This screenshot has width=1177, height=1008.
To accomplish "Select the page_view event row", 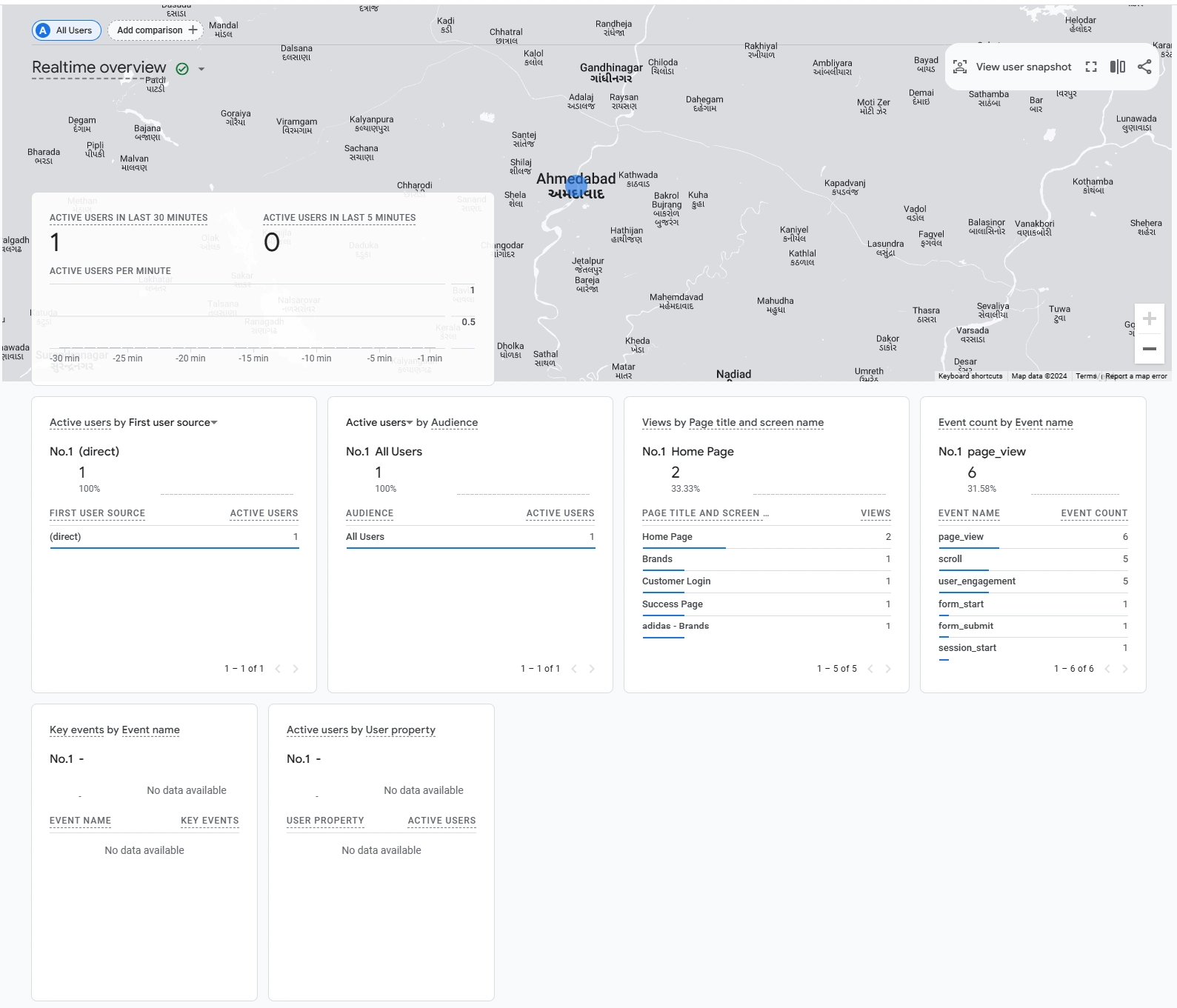I will click(x=1033, y=537).
